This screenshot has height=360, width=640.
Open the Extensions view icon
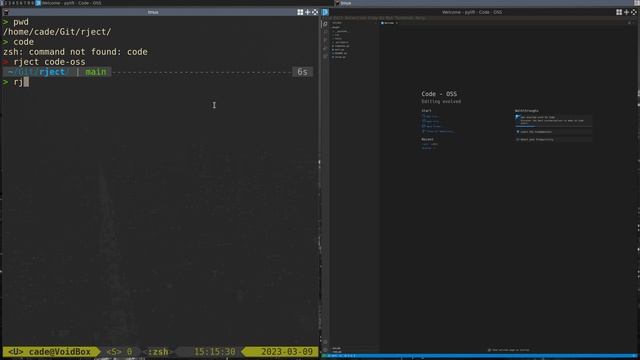(x=325, y=56)
